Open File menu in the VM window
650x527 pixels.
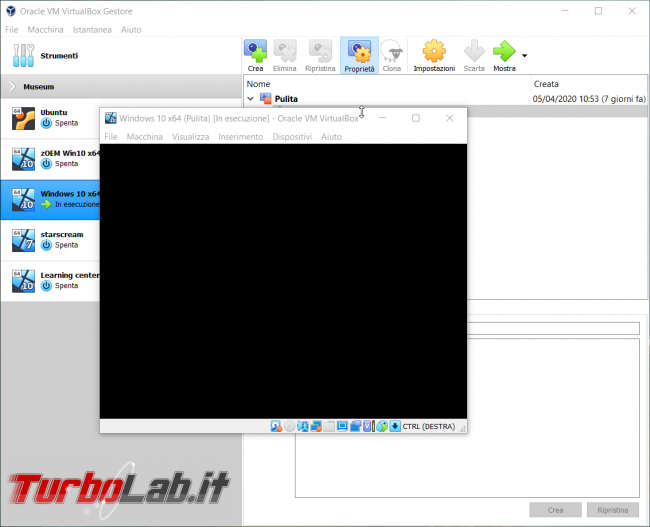click(111, 136)
